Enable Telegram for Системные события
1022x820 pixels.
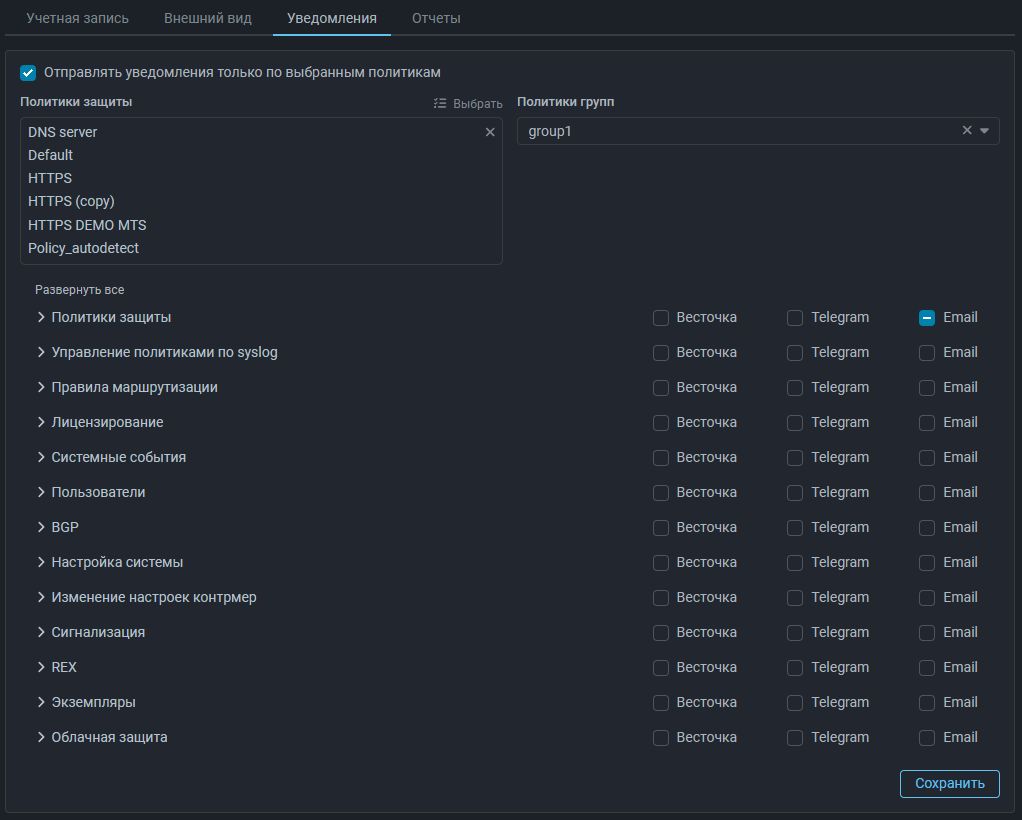[x=795, y=458]
